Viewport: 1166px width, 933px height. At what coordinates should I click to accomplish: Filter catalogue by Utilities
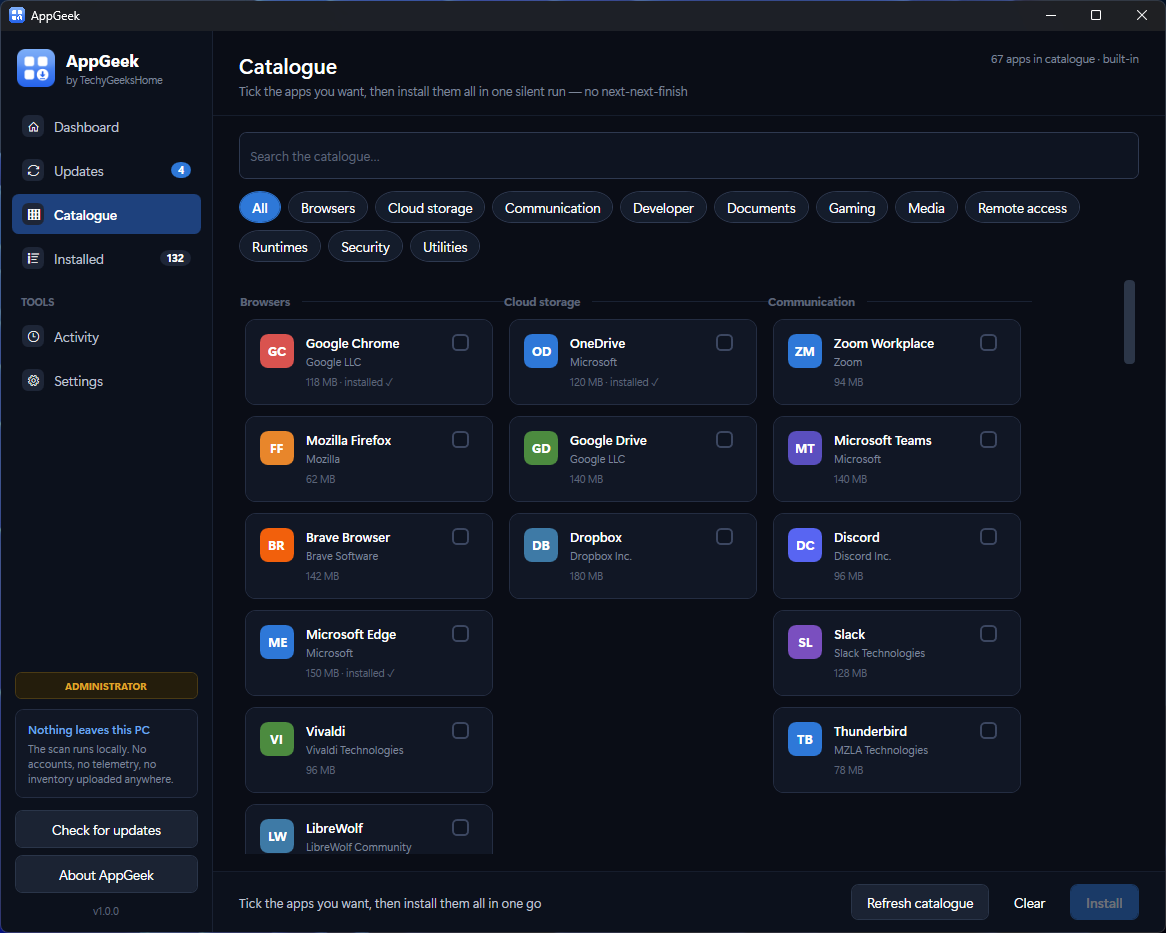point(445,247)
